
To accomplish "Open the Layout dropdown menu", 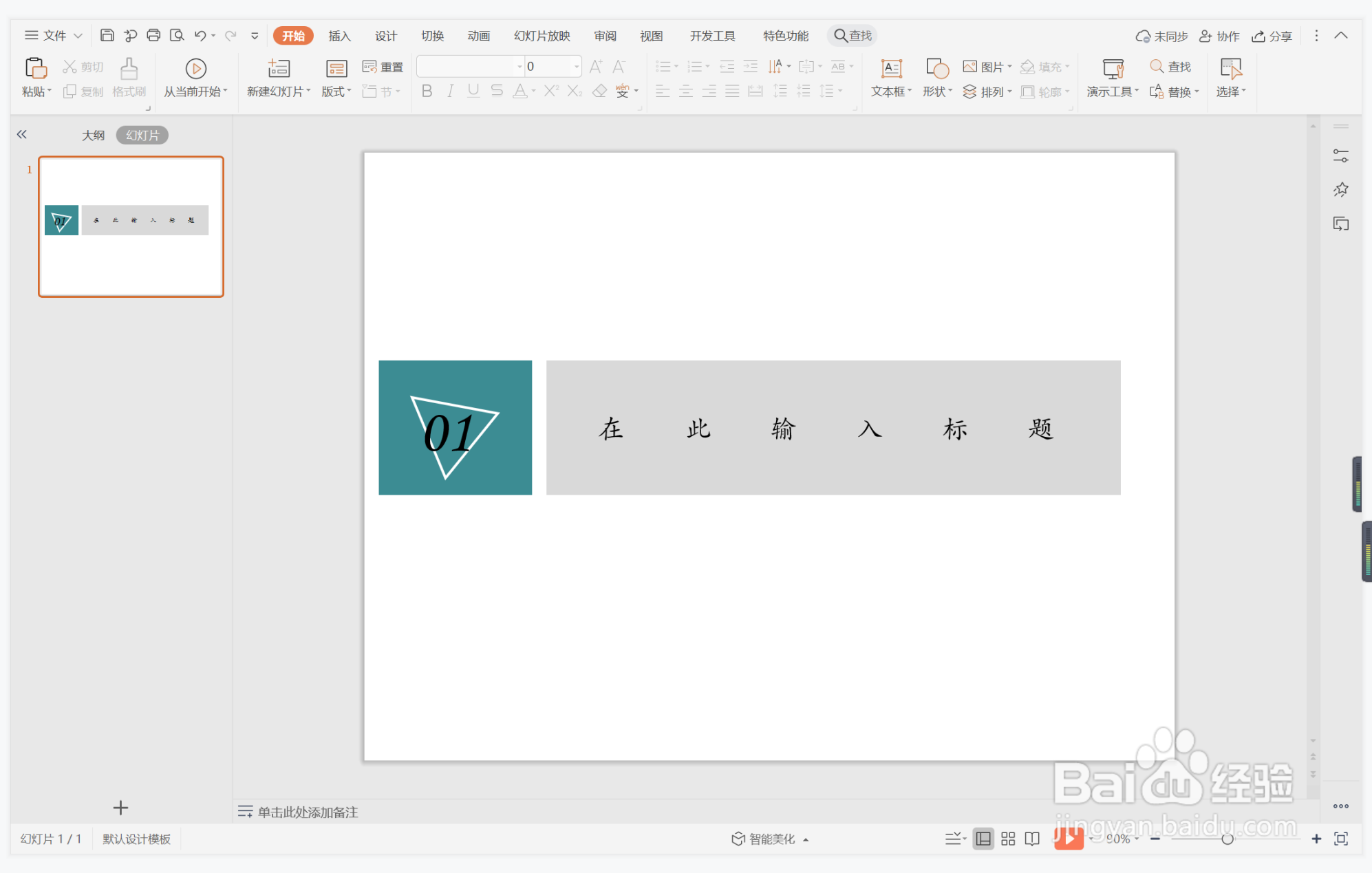I will point(336,91).
